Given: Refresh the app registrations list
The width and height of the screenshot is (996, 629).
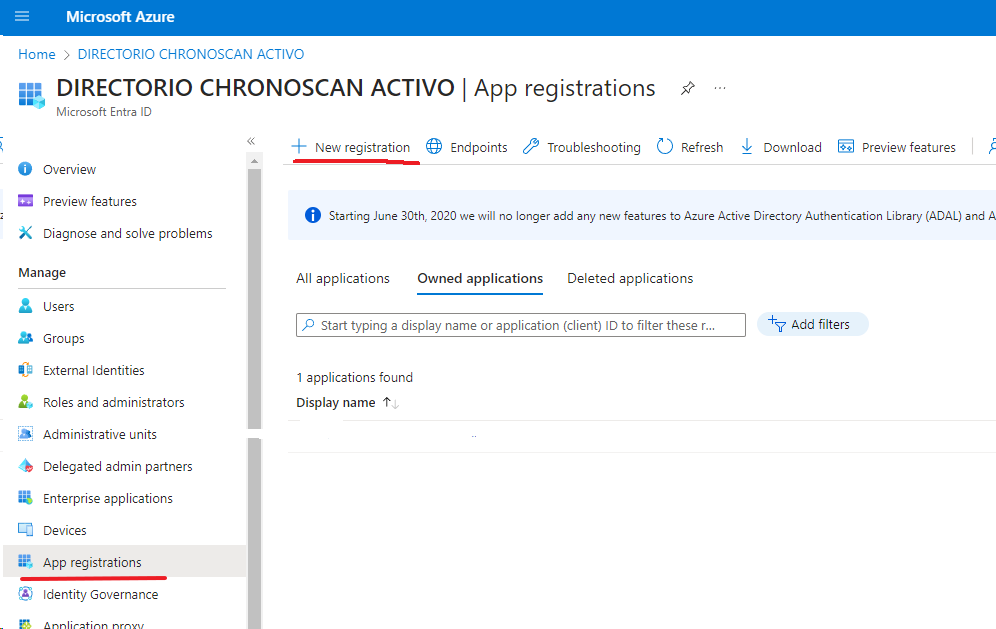Looking at the screenshot, I should pyautogui.click(x=690, y=147).
